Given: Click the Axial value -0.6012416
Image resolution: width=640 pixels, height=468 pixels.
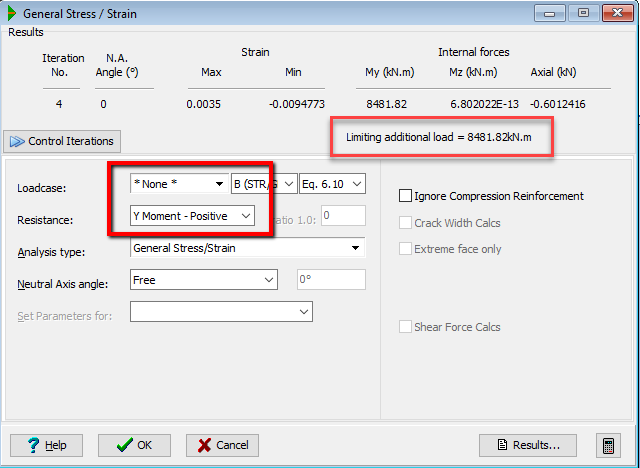Looking at the screenshot, I should 558,104.
